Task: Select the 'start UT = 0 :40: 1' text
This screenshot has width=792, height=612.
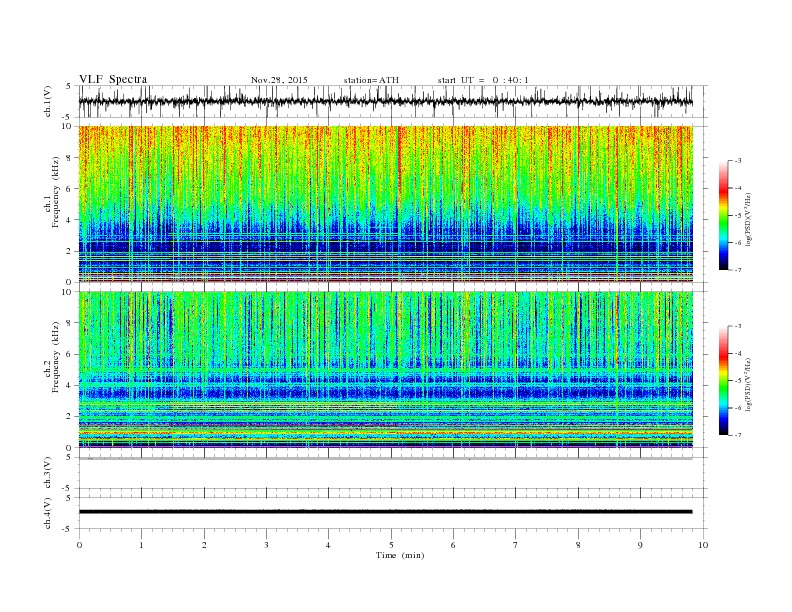Action: (x=483, y=80)
